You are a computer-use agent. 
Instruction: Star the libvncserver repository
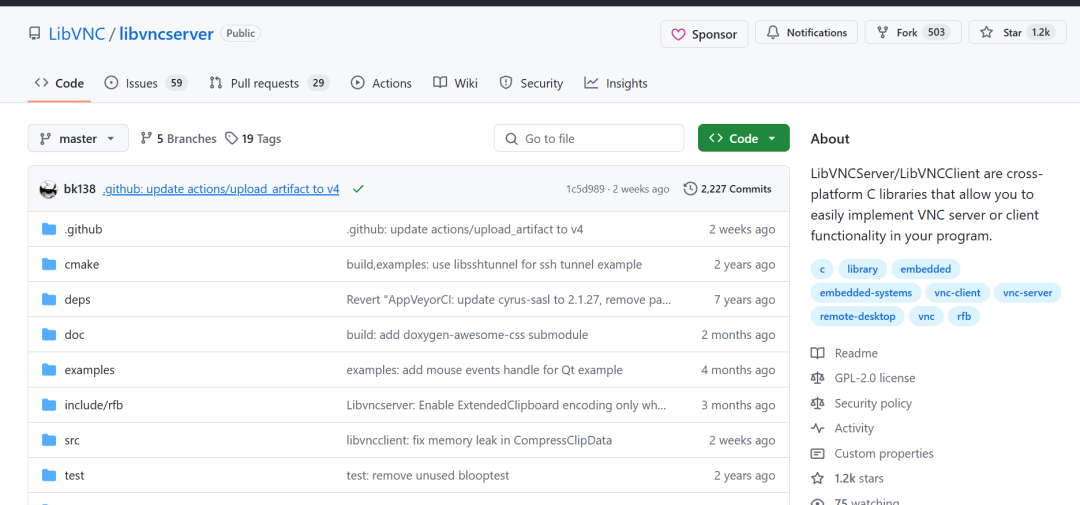coord(1013,33)
